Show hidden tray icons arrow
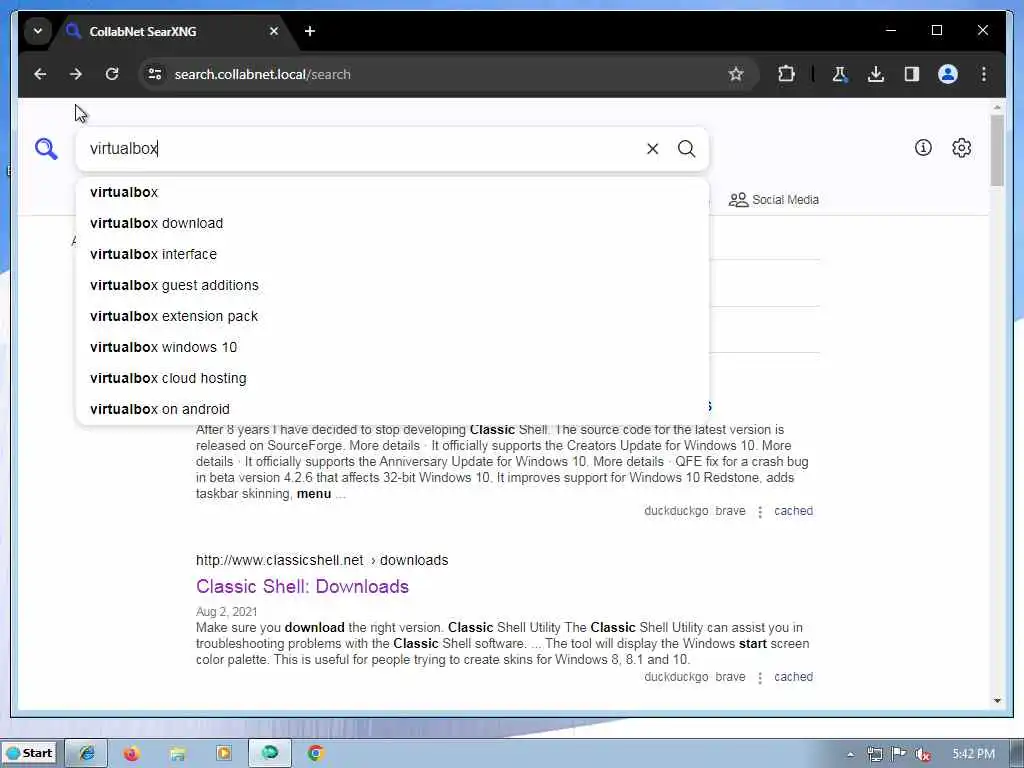The image size is (1024, 768). pos(850,754)
